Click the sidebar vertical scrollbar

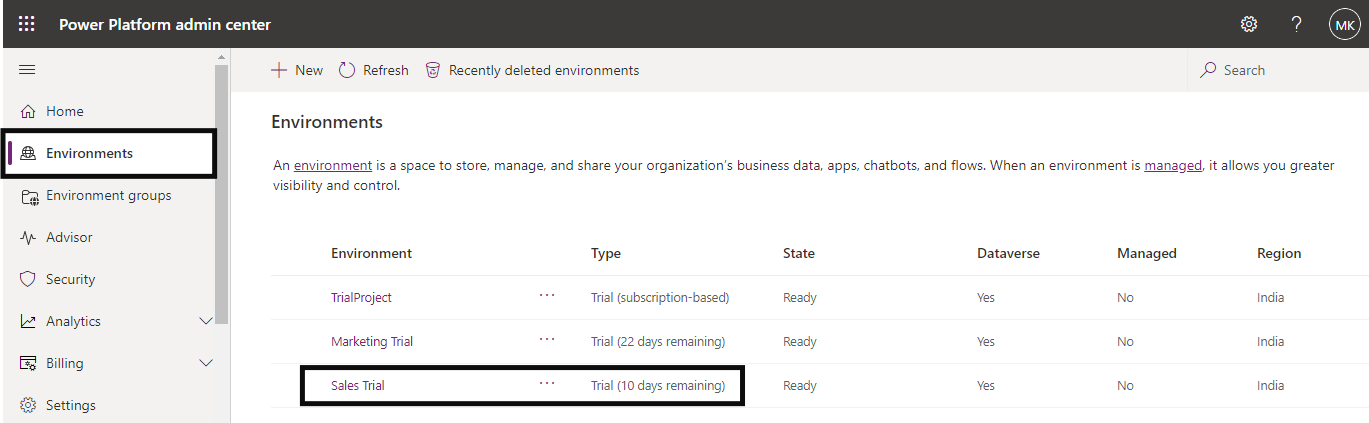222,200
